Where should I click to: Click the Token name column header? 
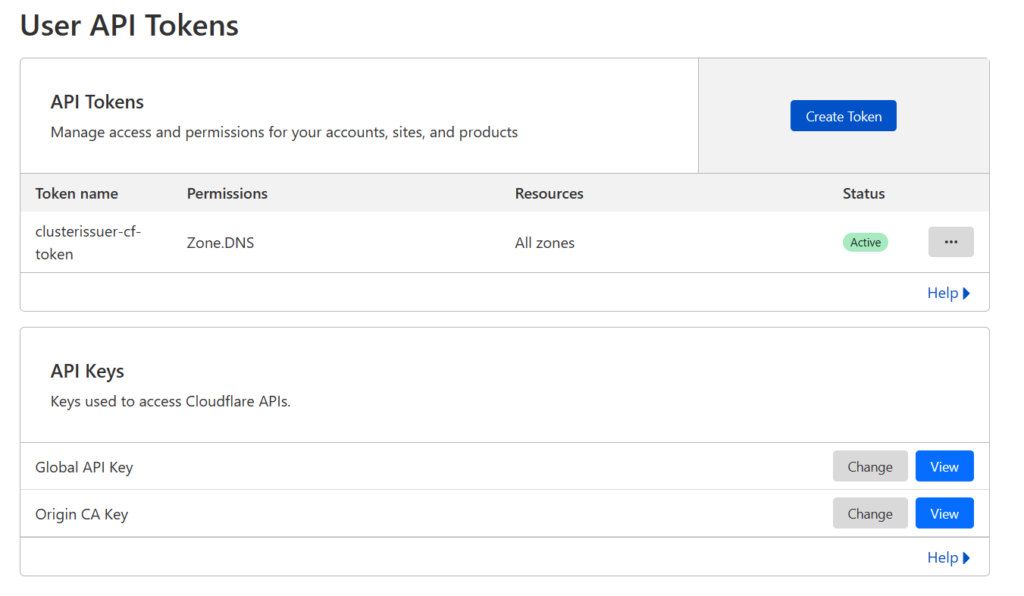77,193
